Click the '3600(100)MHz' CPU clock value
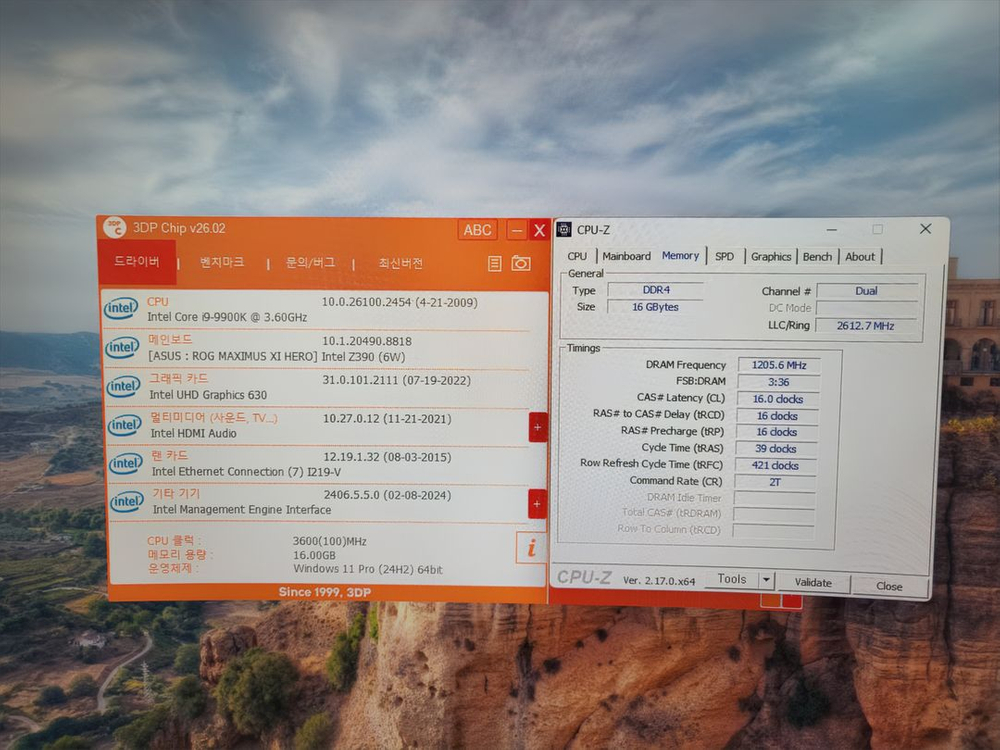The image size is (1000, 750). click(330, 541)
